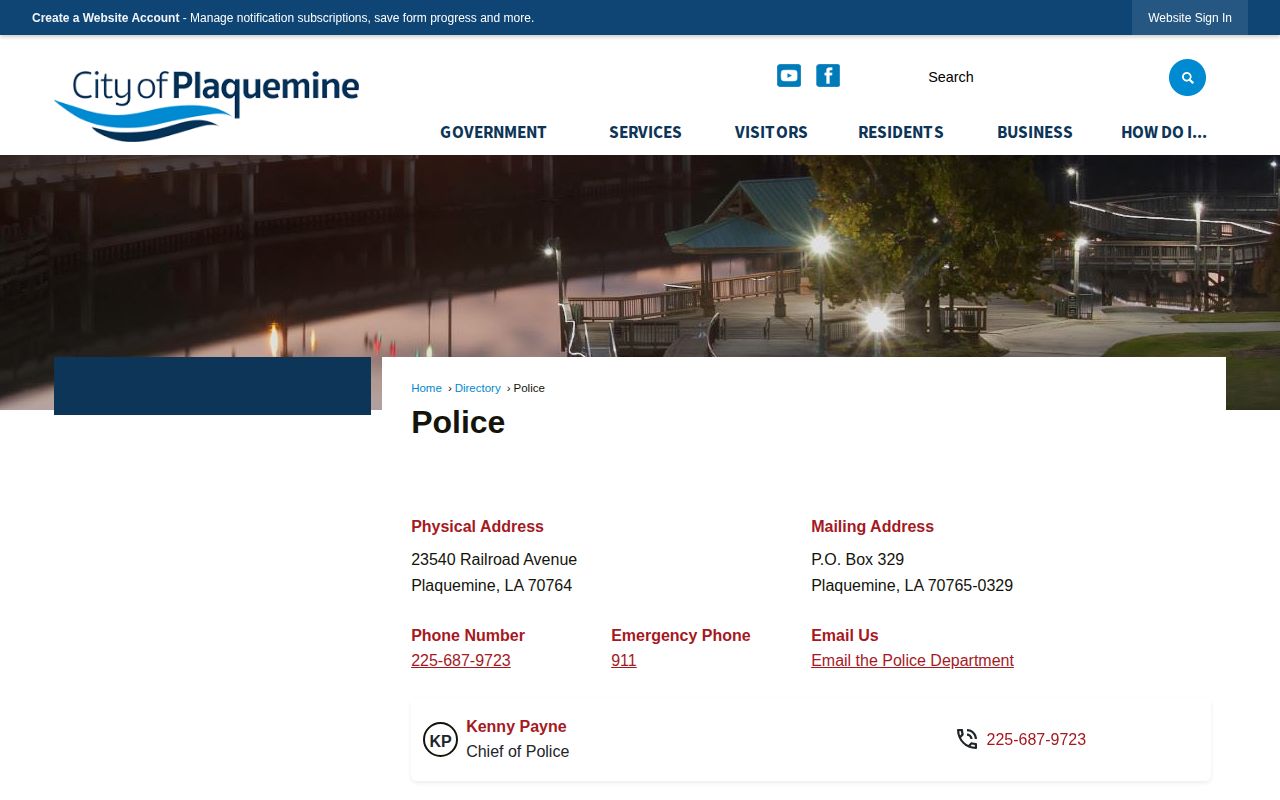Click Website Sign In button
The width and height of the screenshot is (1280, 800).
pyautogui.click(x=1190, y=18)
